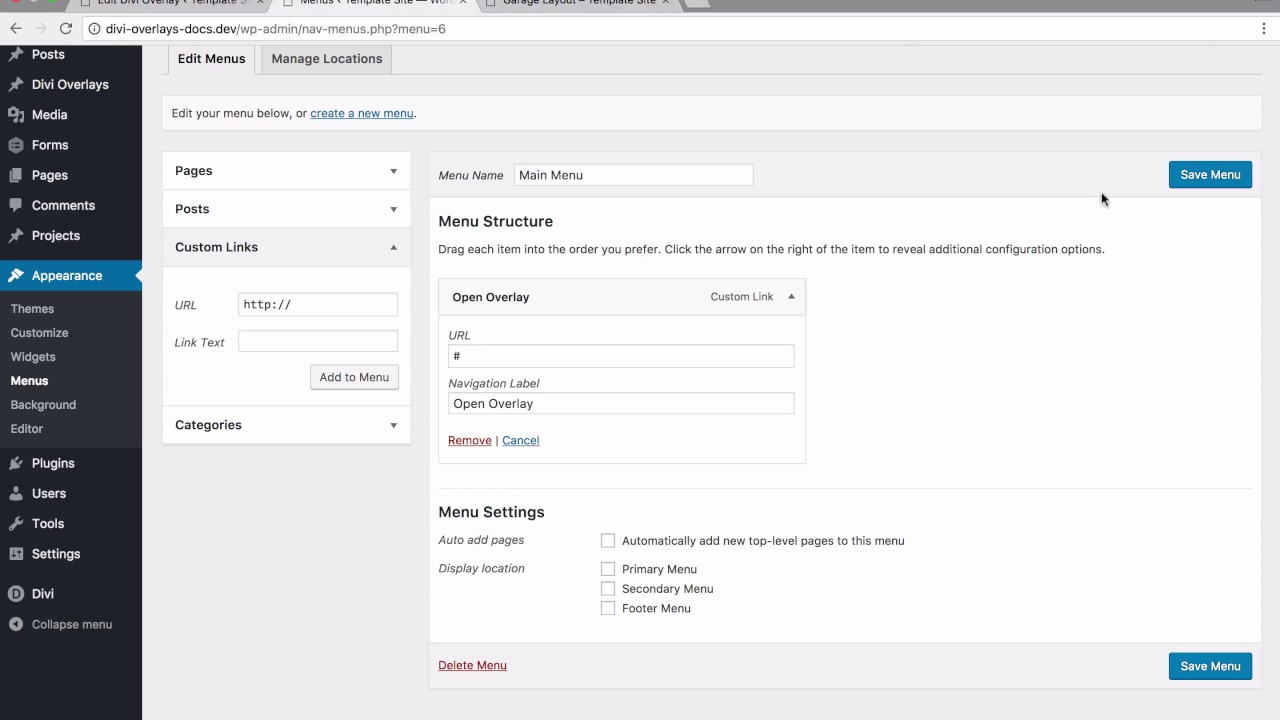Reload the page with refresh icon
This screenshot has width=1280, height=720.
coord(66,29)
